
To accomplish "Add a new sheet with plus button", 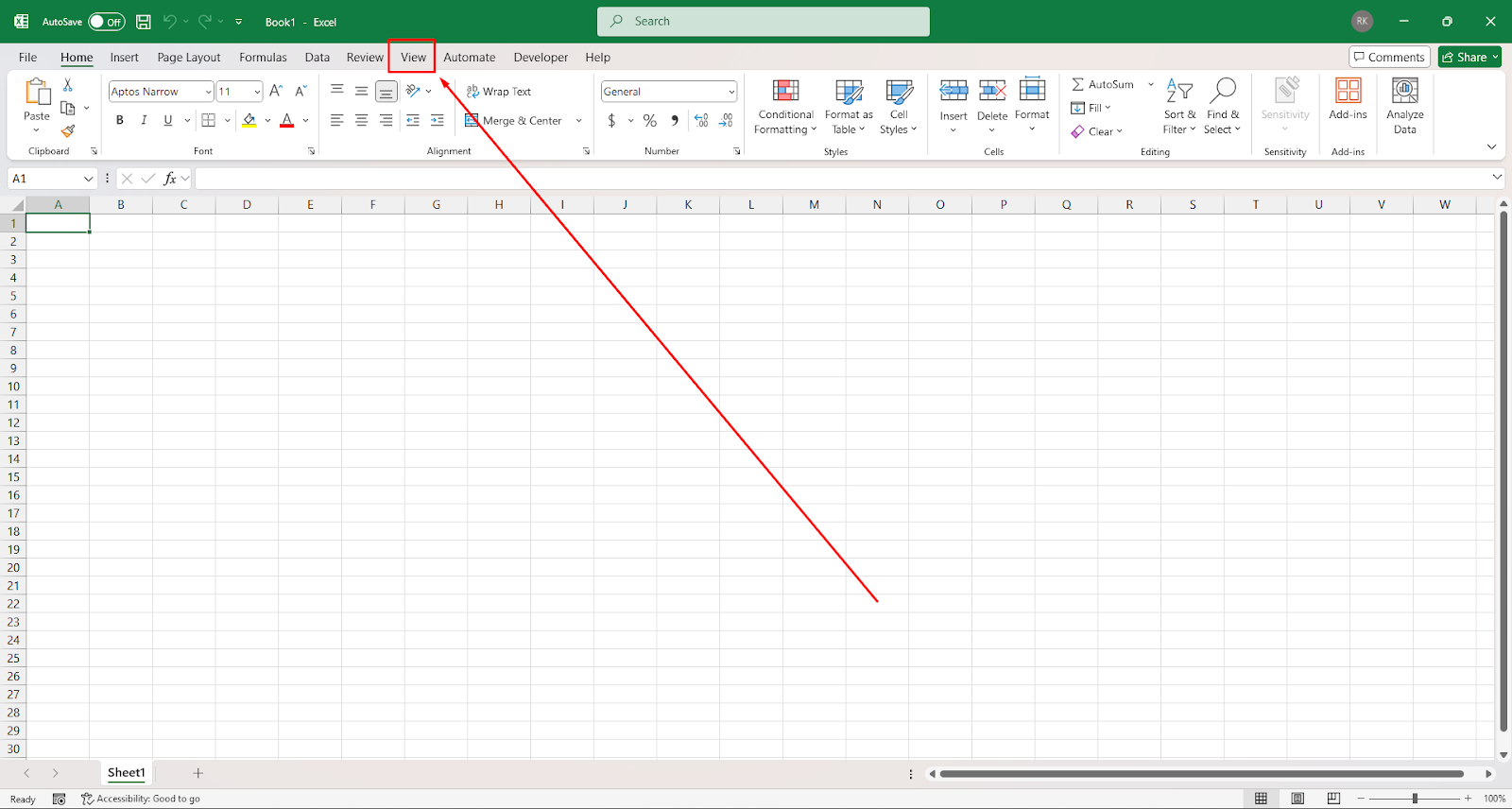I will point(198,773).
